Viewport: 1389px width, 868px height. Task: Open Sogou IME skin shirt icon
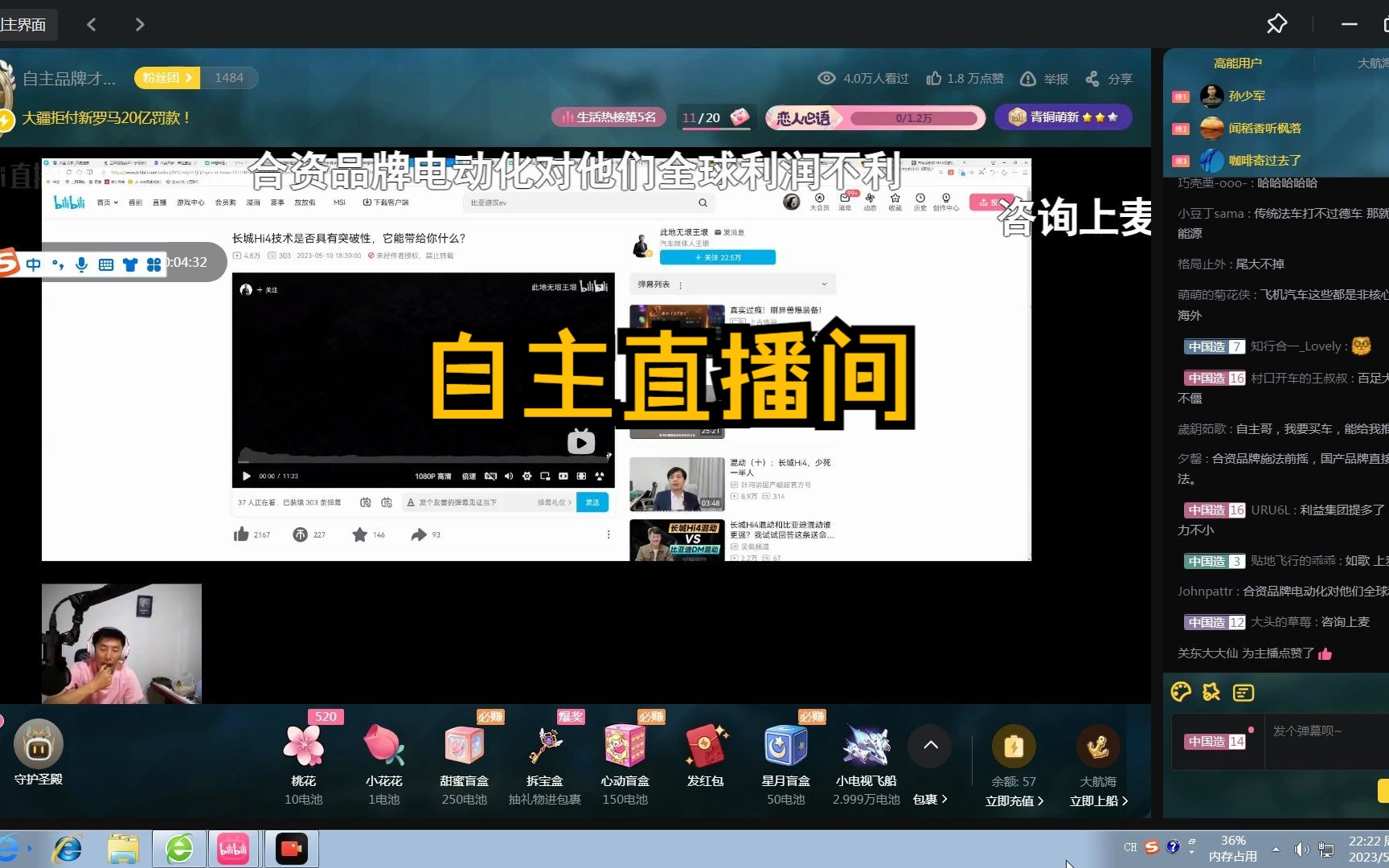(130, 264)
